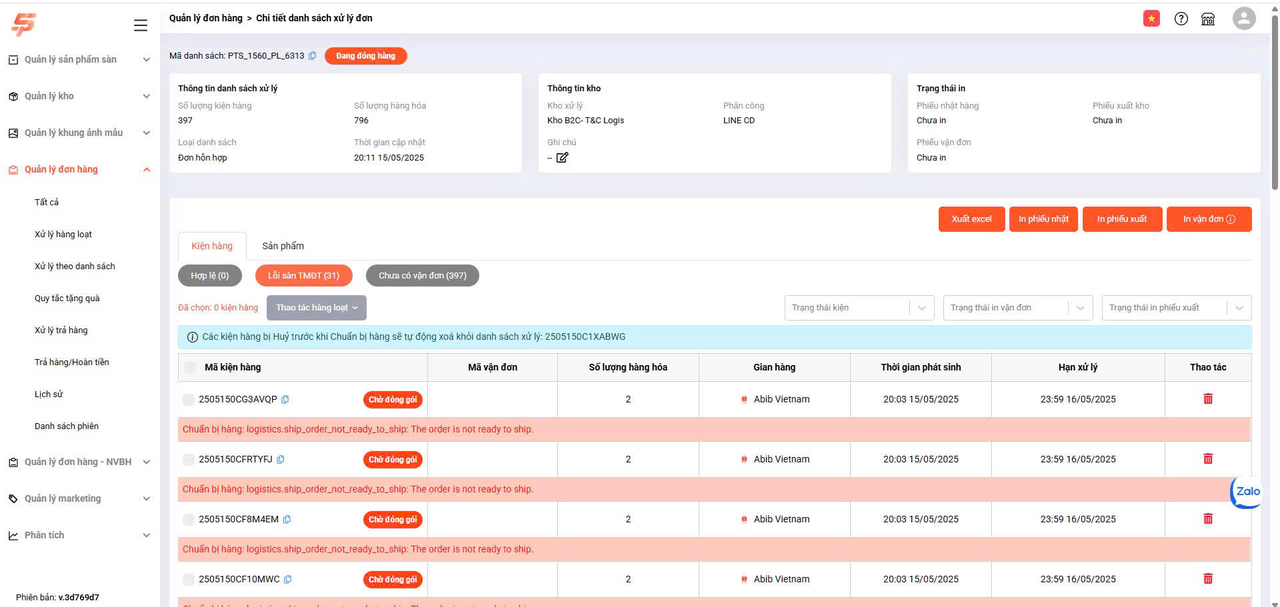Viewport: 1280px width, 607px height.
Task: Switch to the Sản phẩm tab
Action: tap(283, 246)
